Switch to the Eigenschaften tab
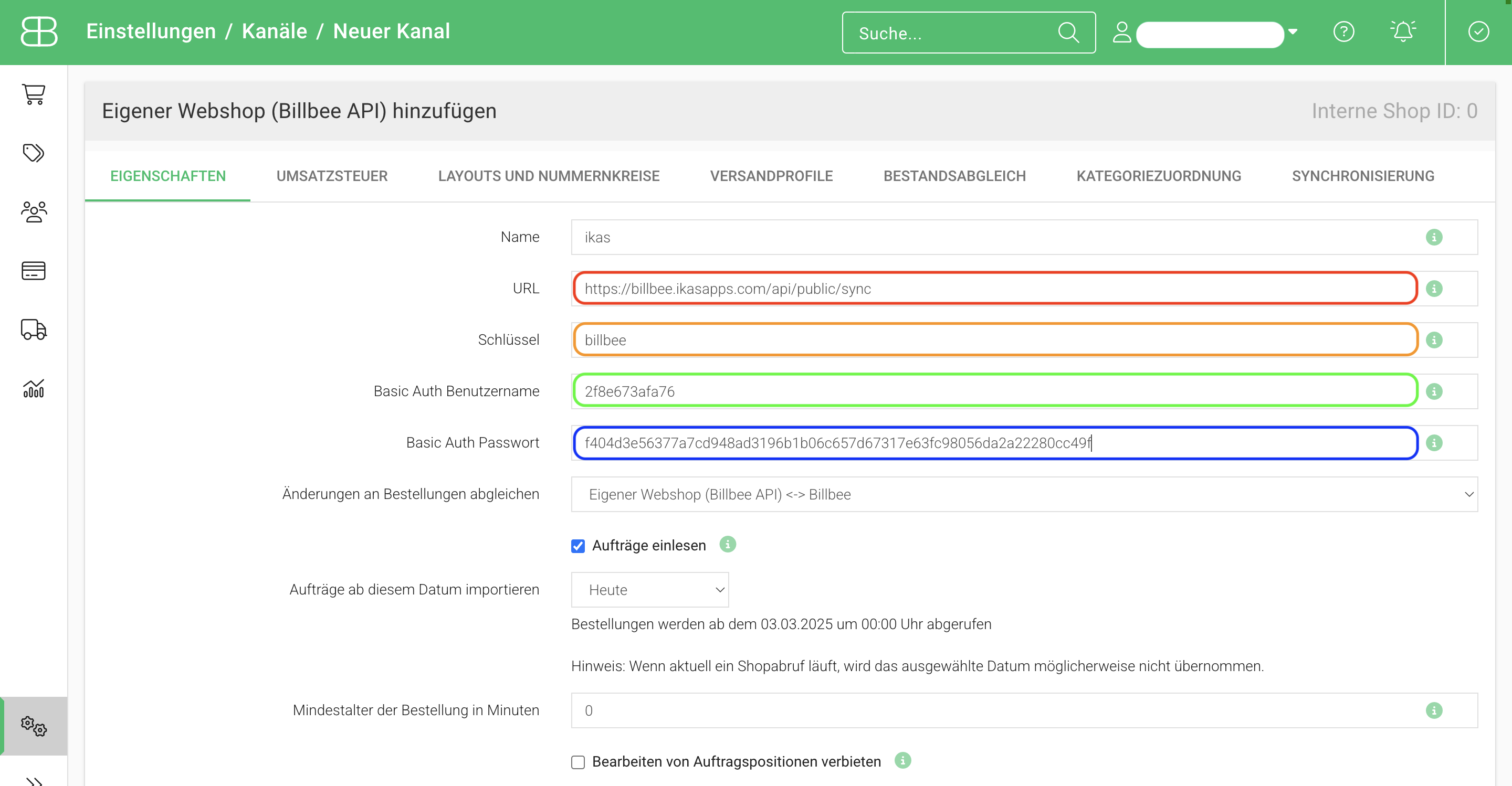 (x=168, y=176)
